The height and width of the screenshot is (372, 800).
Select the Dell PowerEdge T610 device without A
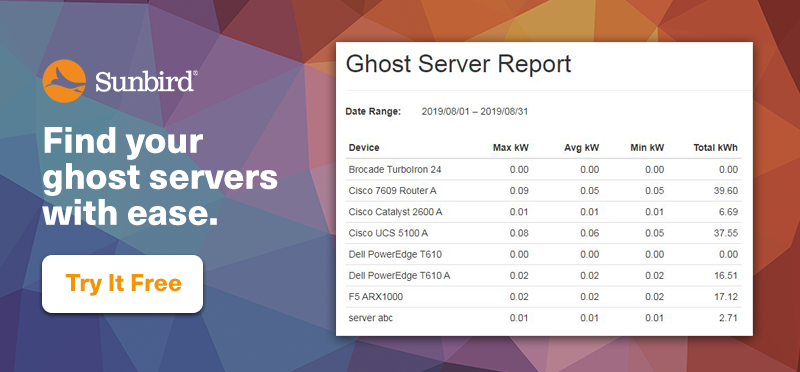click(x=395, y=254)
